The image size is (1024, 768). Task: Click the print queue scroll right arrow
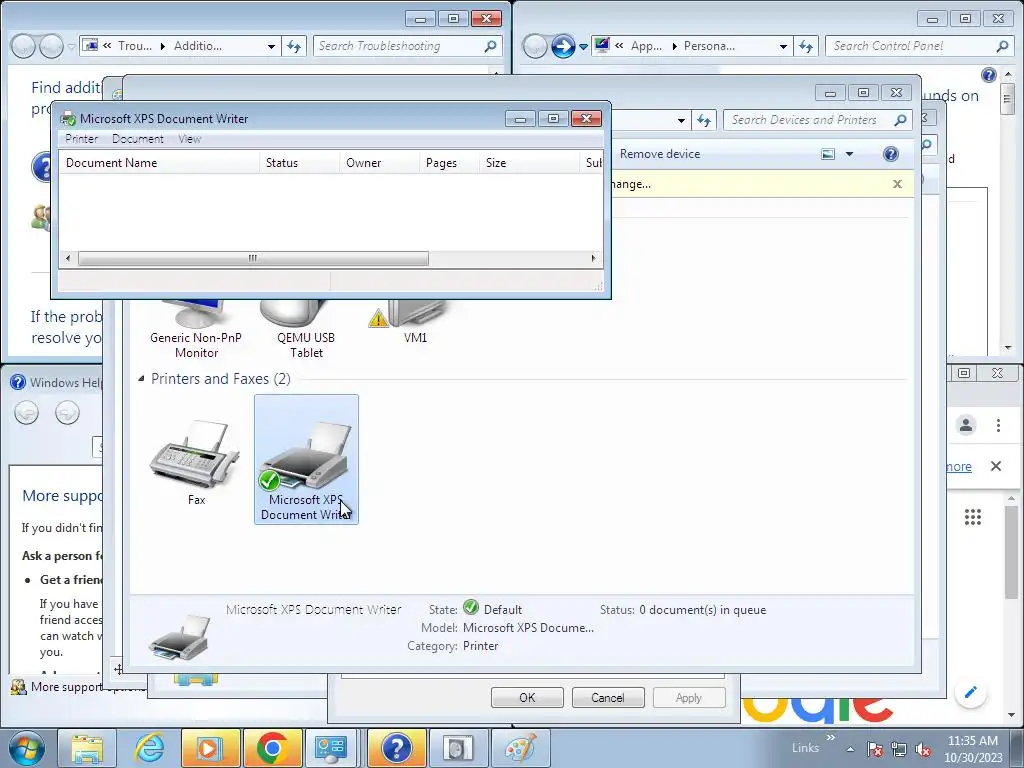[593, 258]
